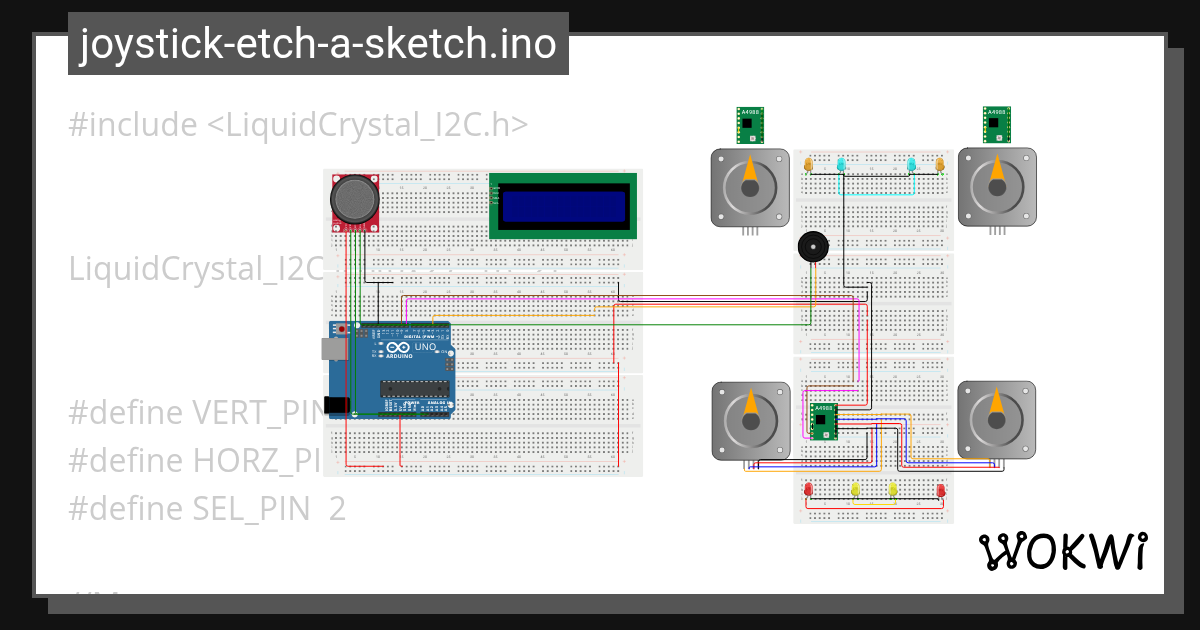Click the joystick-etch-a-sketch.ino title tab

(x=317, y=43)
